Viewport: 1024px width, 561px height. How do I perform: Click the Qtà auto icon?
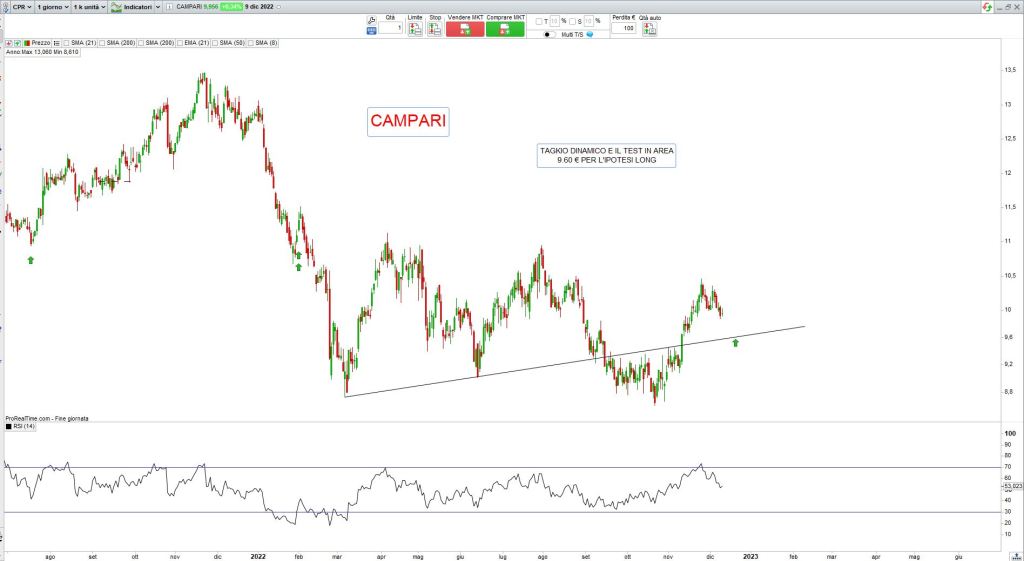pos(650,29)
